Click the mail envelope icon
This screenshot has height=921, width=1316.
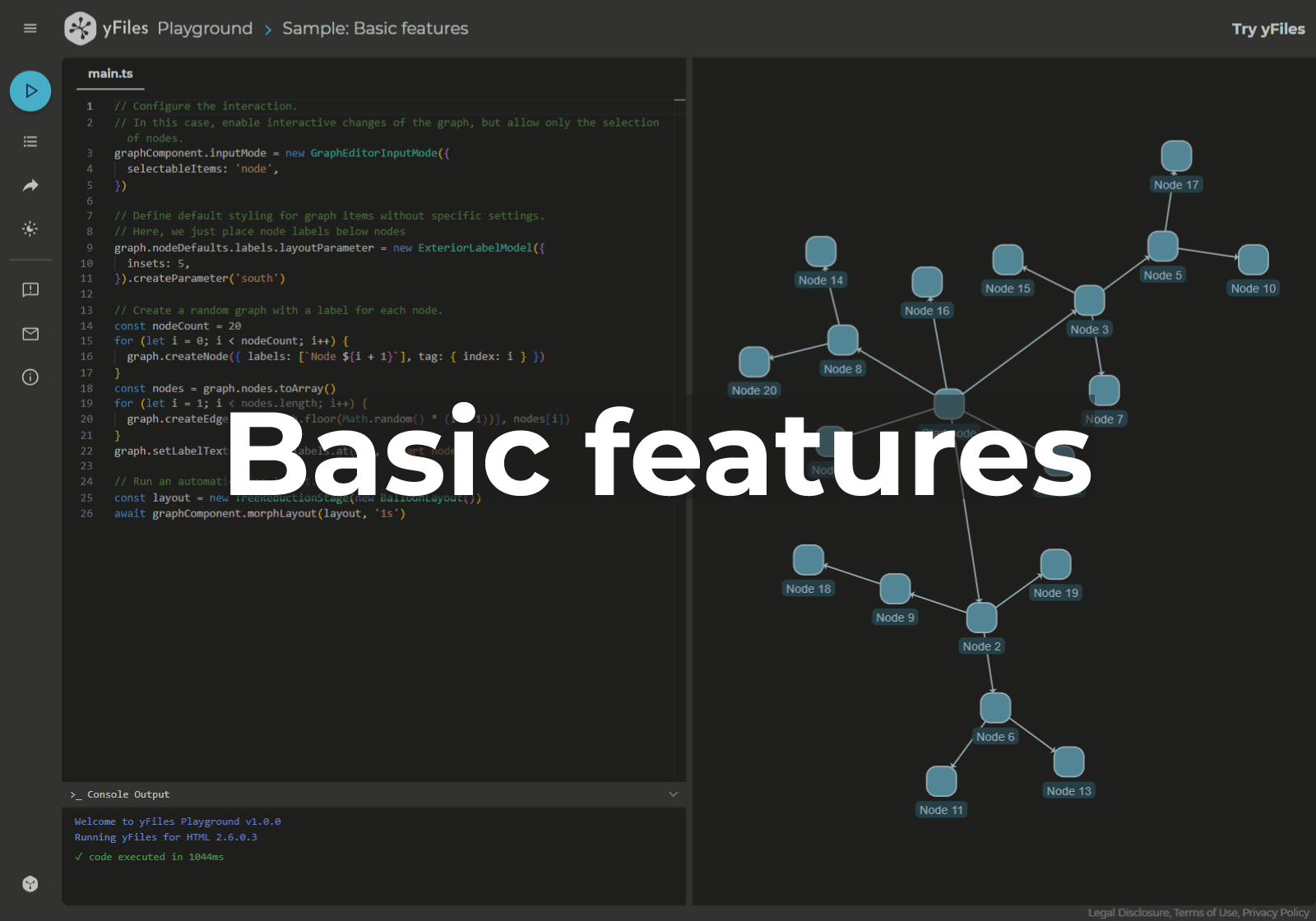(30, 334)
